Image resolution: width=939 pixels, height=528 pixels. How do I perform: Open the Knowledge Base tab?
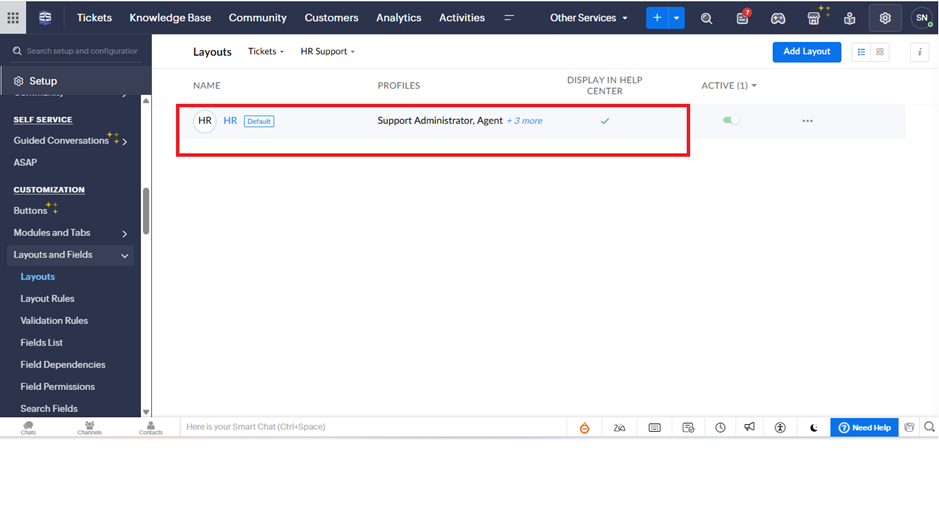click(170, 18)
